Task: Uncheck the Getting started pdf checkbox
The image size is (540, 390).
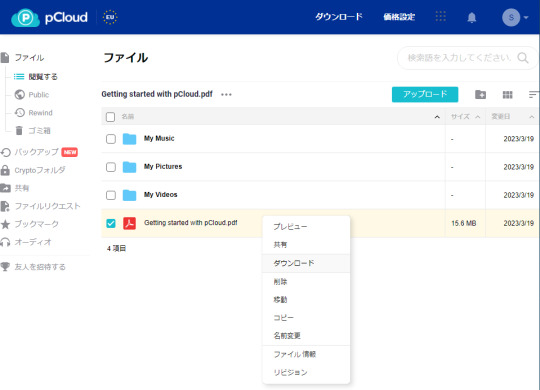Action: [x=111, y=223]
